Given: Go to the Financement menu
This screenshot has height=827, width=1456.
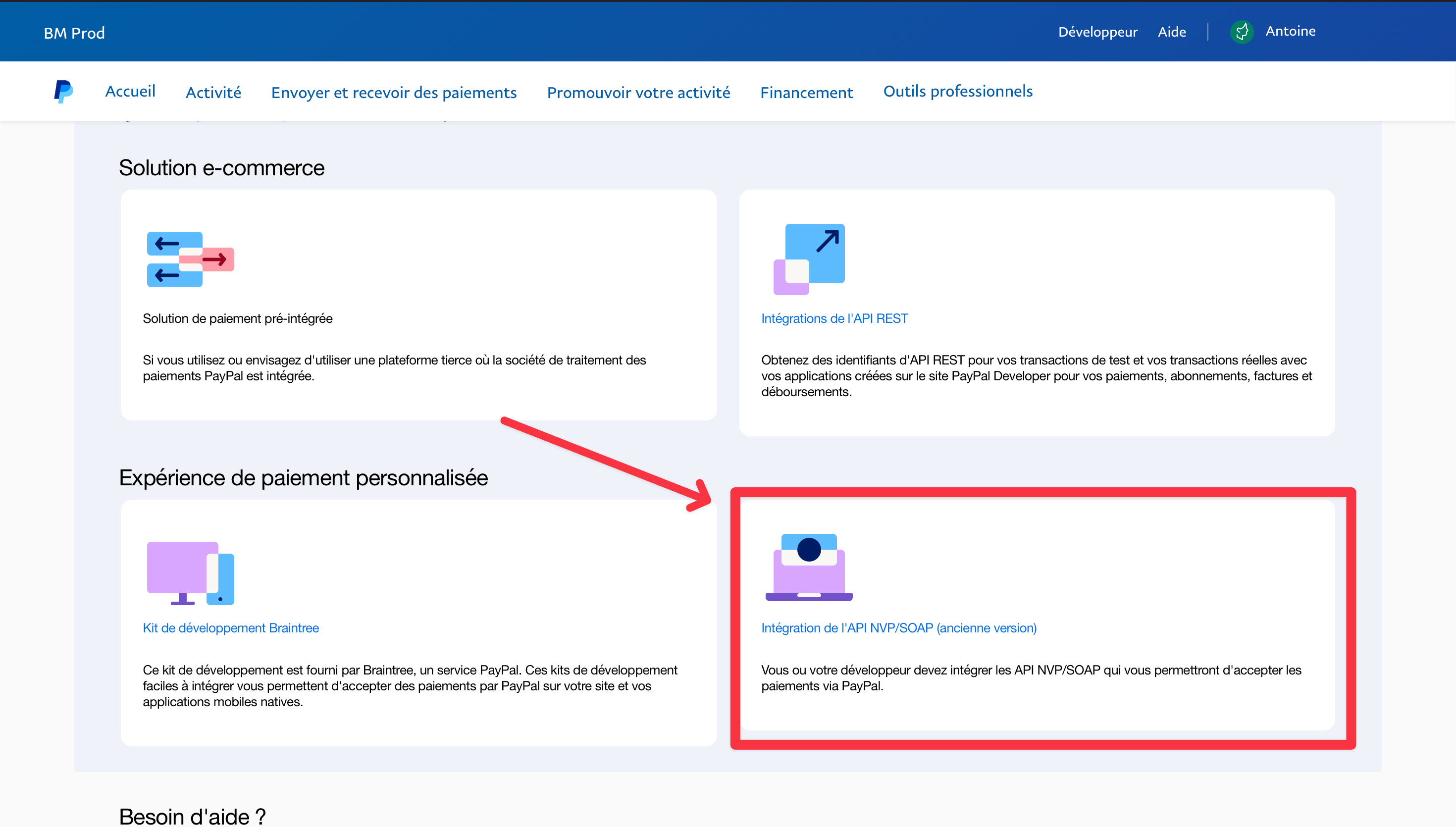Looking at the screenshot, I should click(806, 93).
